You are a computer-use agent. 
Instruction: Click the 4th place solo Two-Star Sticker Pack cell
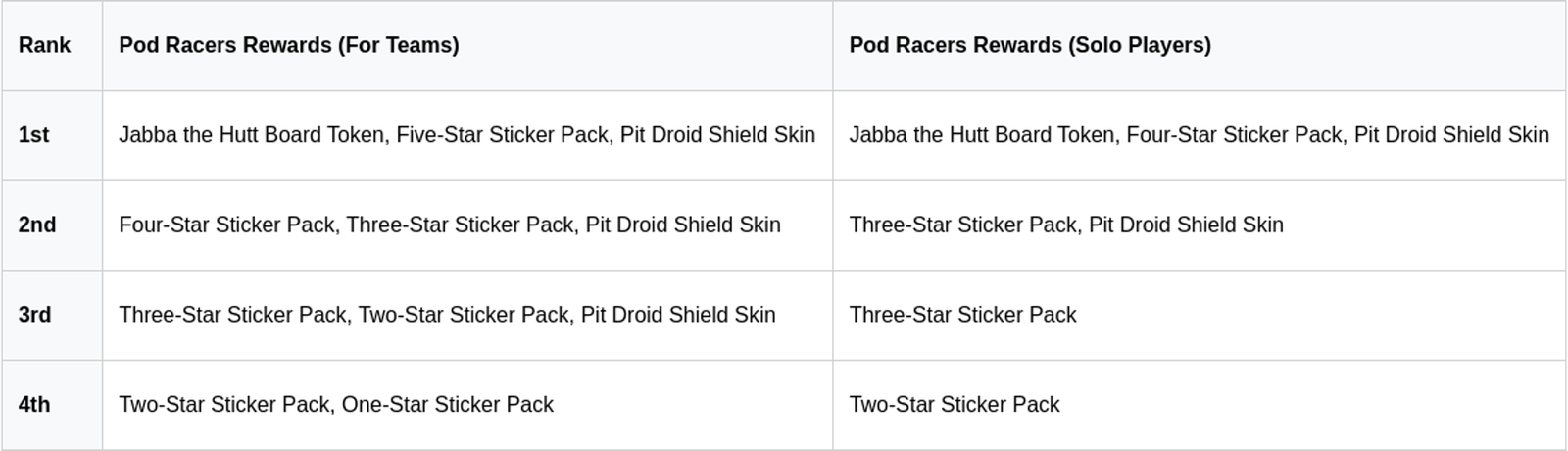pos(955,405)
